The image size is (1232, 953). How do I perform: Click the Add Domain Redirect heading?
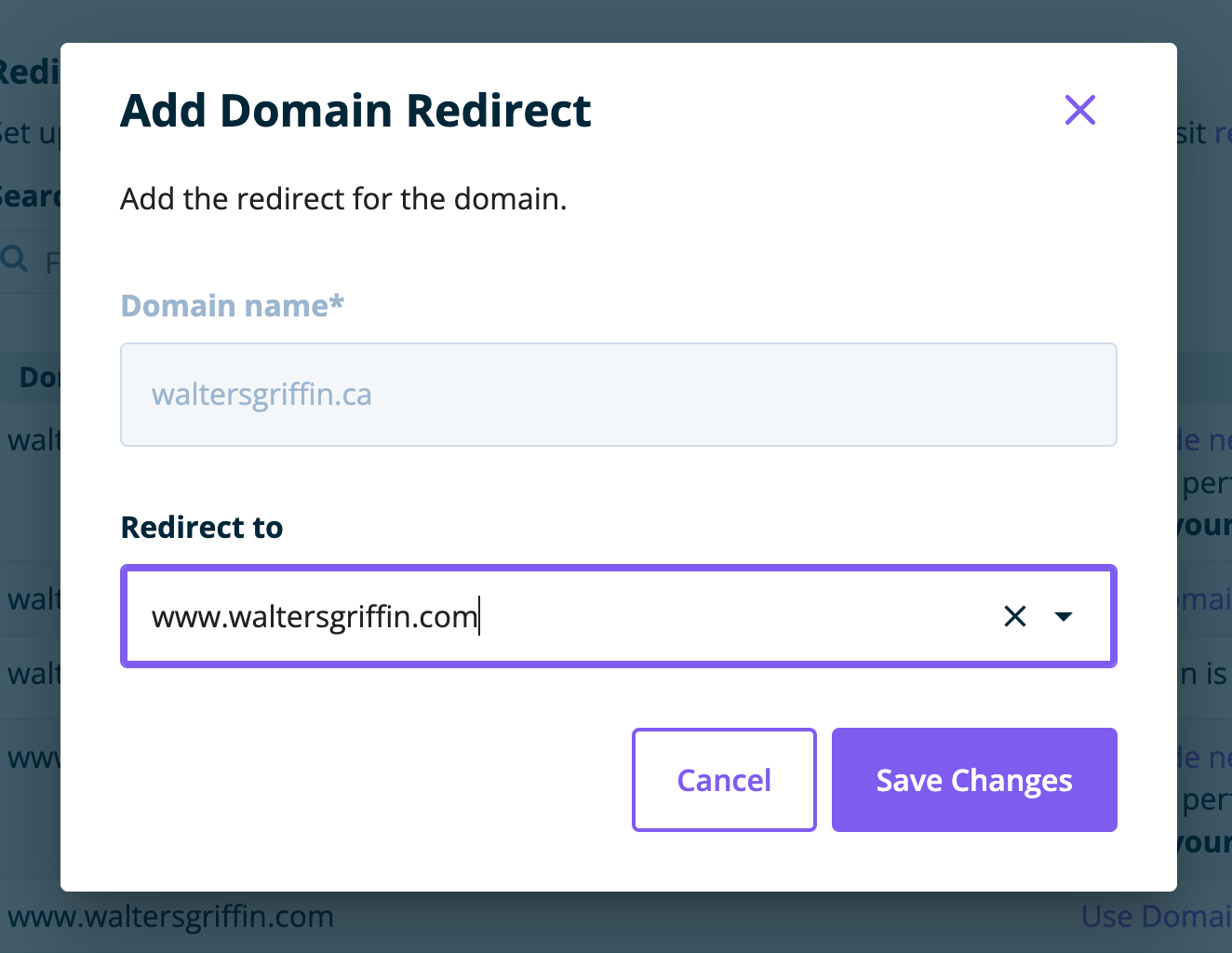355,111
